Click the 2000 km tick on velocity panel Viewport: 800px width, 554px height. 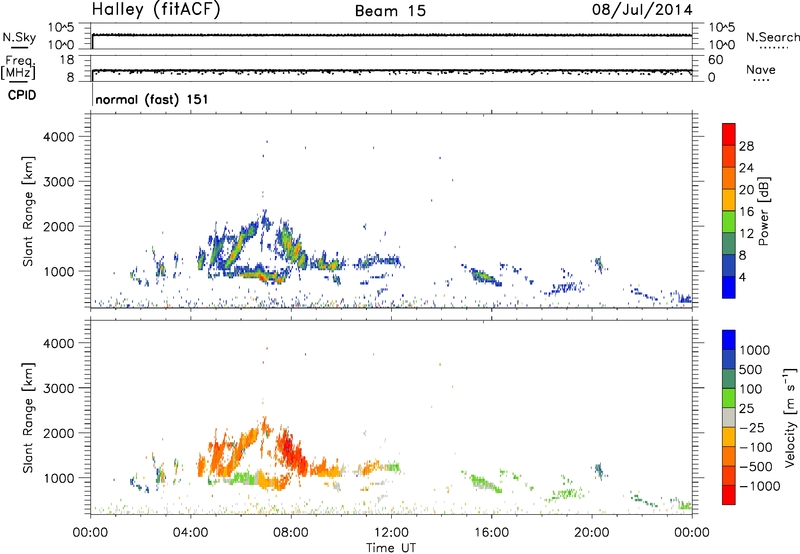tap(59, 433)
